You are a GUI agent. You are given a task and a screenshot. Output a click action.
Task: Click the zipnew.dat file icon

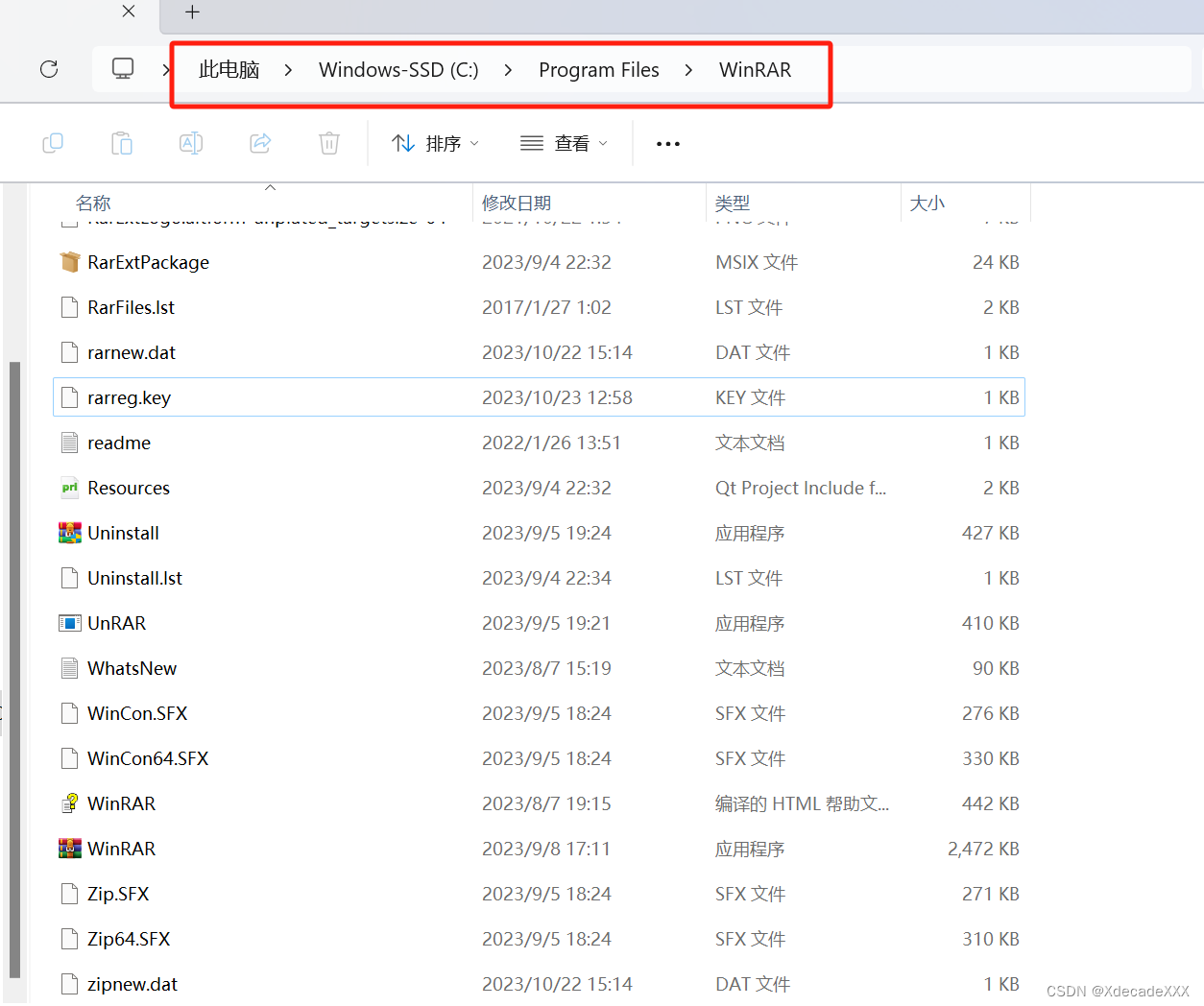tap(70, 984)
